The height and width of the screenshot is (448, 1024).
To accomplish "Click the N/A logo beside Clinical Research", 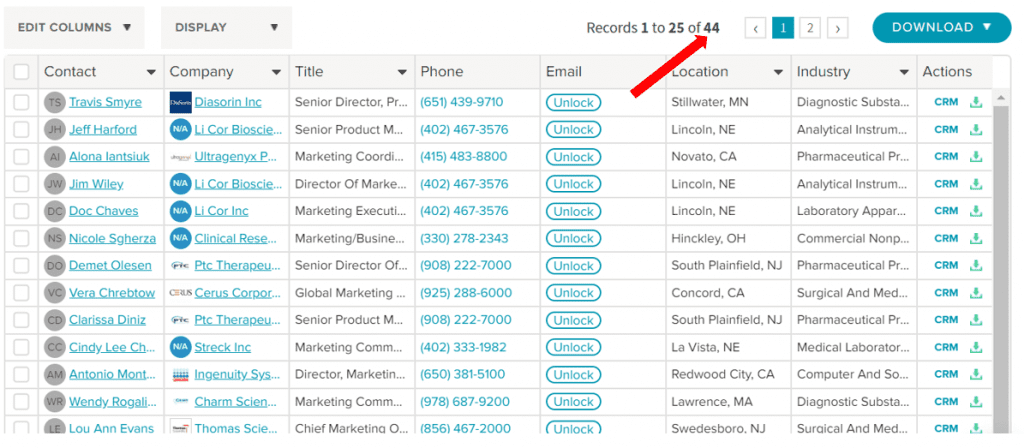I will (180, 238).
